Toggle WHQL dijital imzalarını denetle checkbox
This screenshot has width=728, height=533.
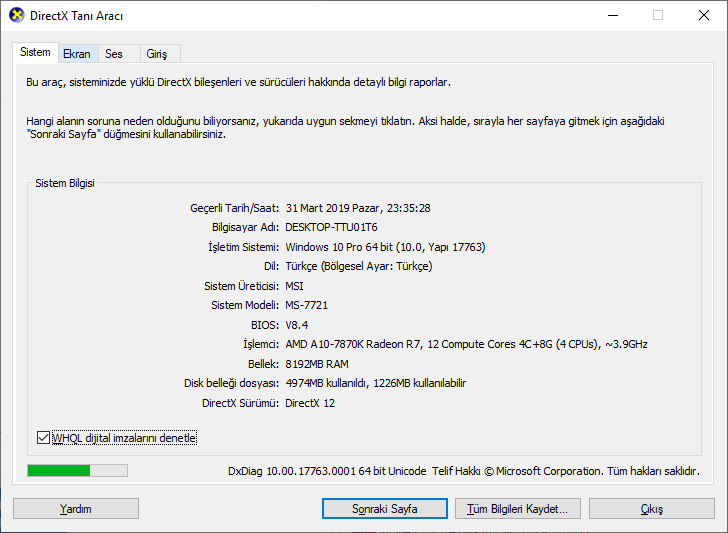(43, 438)
